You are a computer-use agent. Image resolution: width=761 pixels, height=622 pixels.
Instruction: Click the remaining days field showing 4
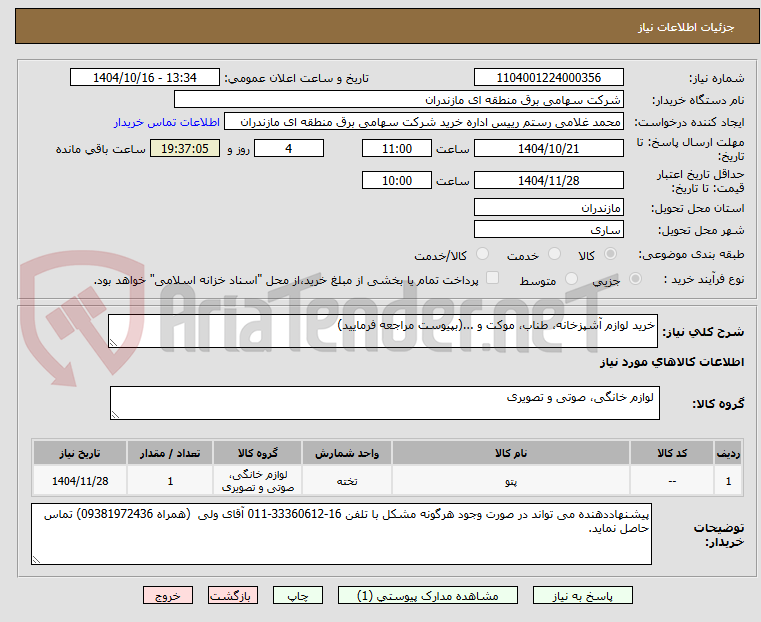289,148
